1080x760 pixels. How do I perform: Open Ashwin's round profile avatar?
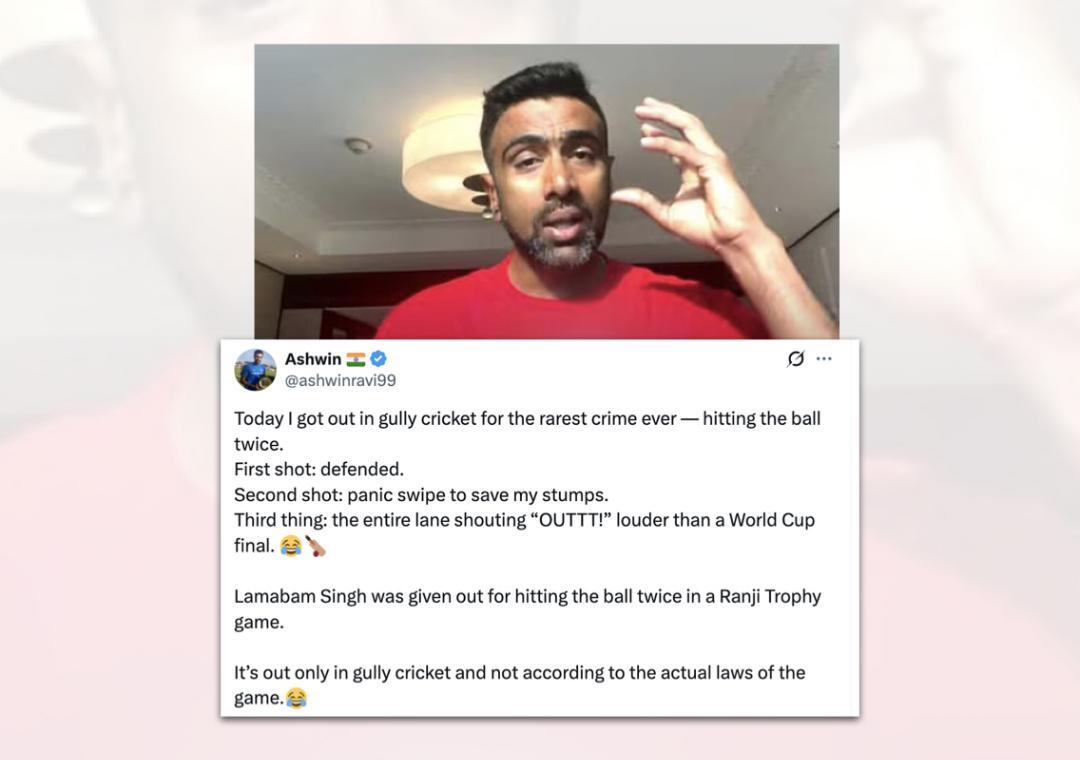point(256,370)
